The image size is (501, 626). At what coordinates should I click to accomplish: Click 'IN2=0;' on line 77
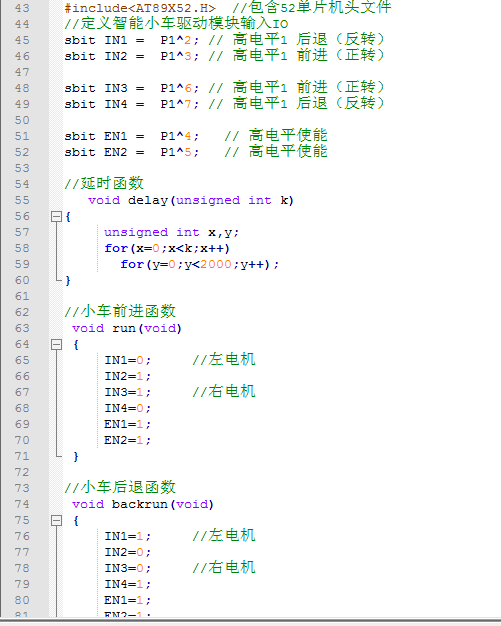click(x=127, y=553)
